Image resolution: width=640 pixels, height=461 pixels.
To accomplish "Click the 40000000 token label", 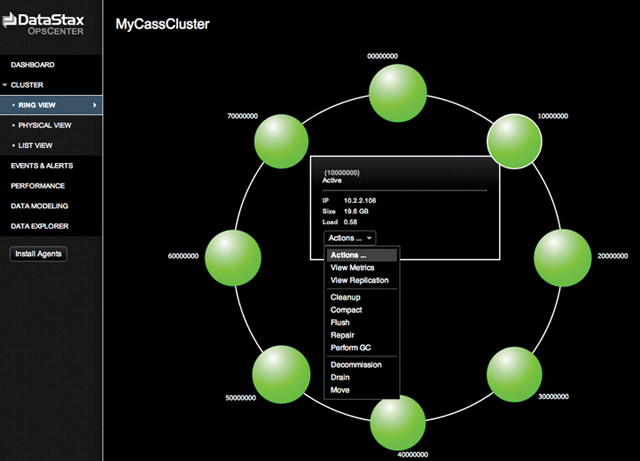I will point(413,454).
